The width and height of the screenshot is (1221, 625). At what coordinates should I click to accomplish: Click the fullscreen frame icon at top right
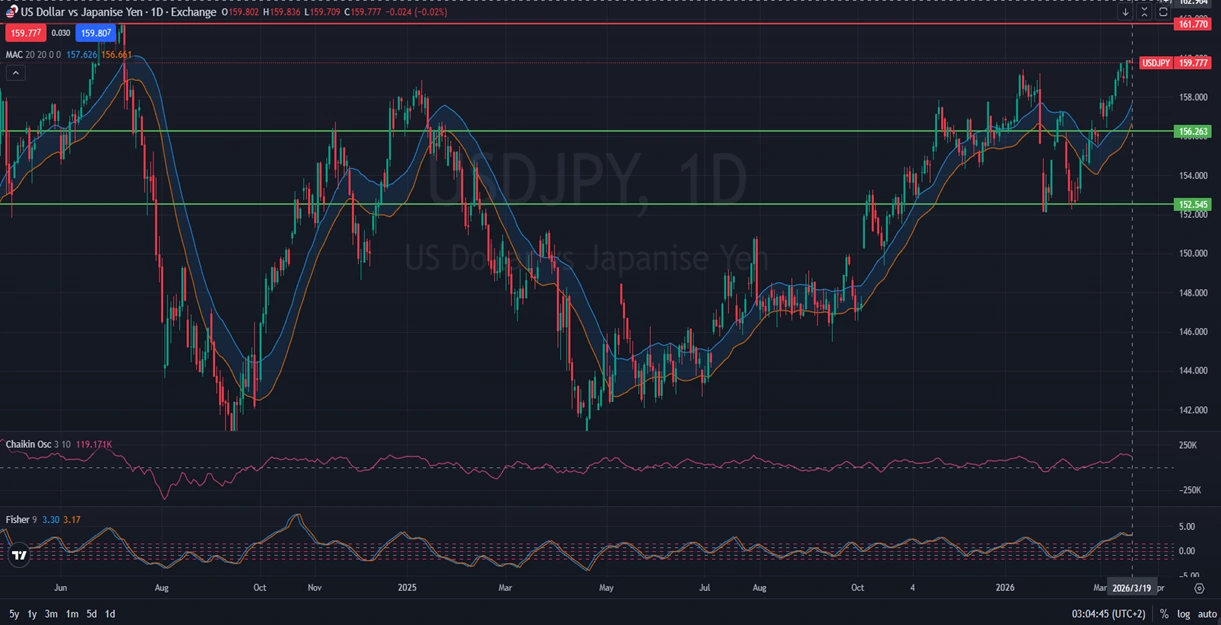[1163, 12]
